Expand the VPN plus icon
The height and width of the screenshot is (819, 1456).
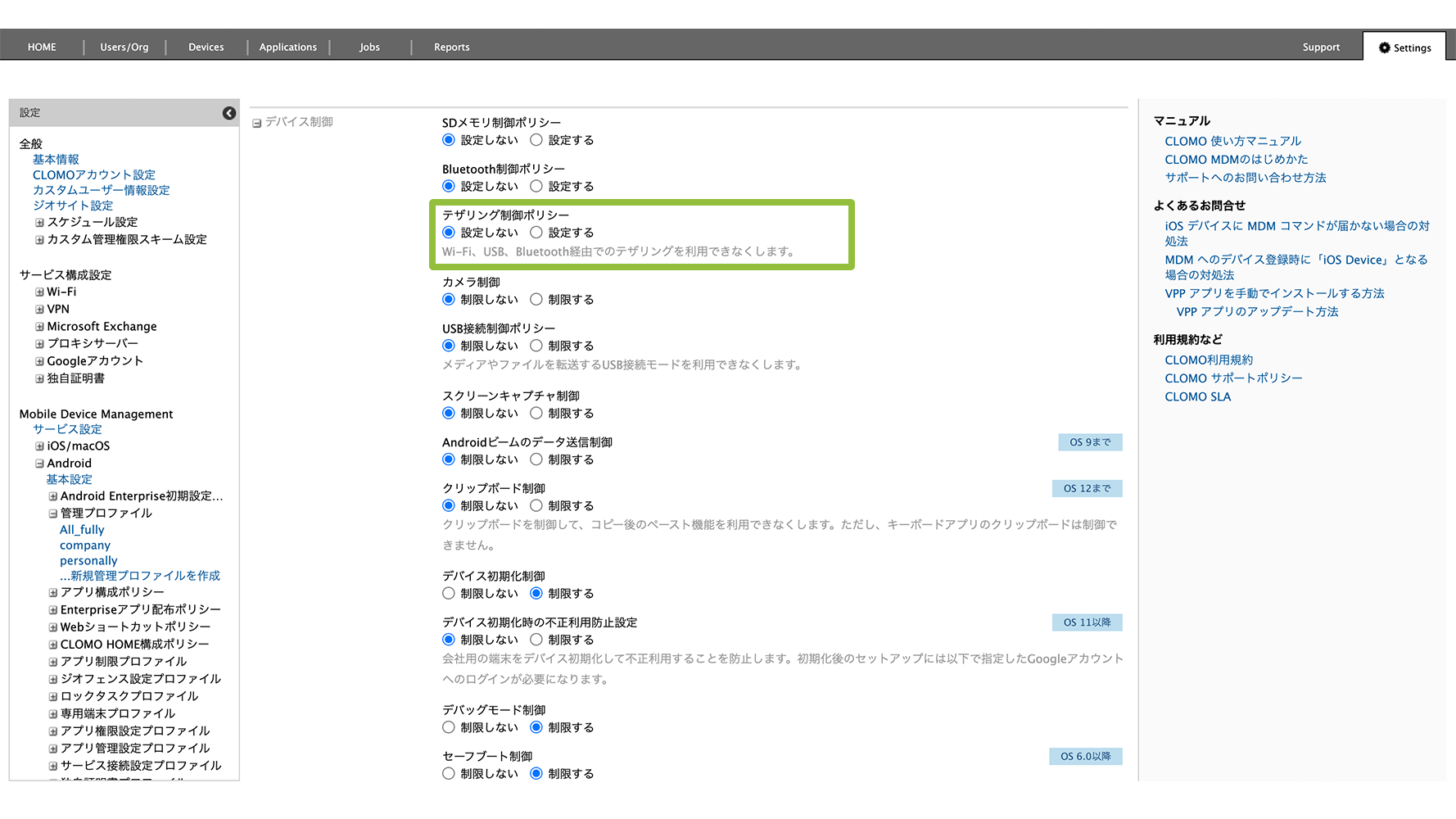(x=39, y=310)
